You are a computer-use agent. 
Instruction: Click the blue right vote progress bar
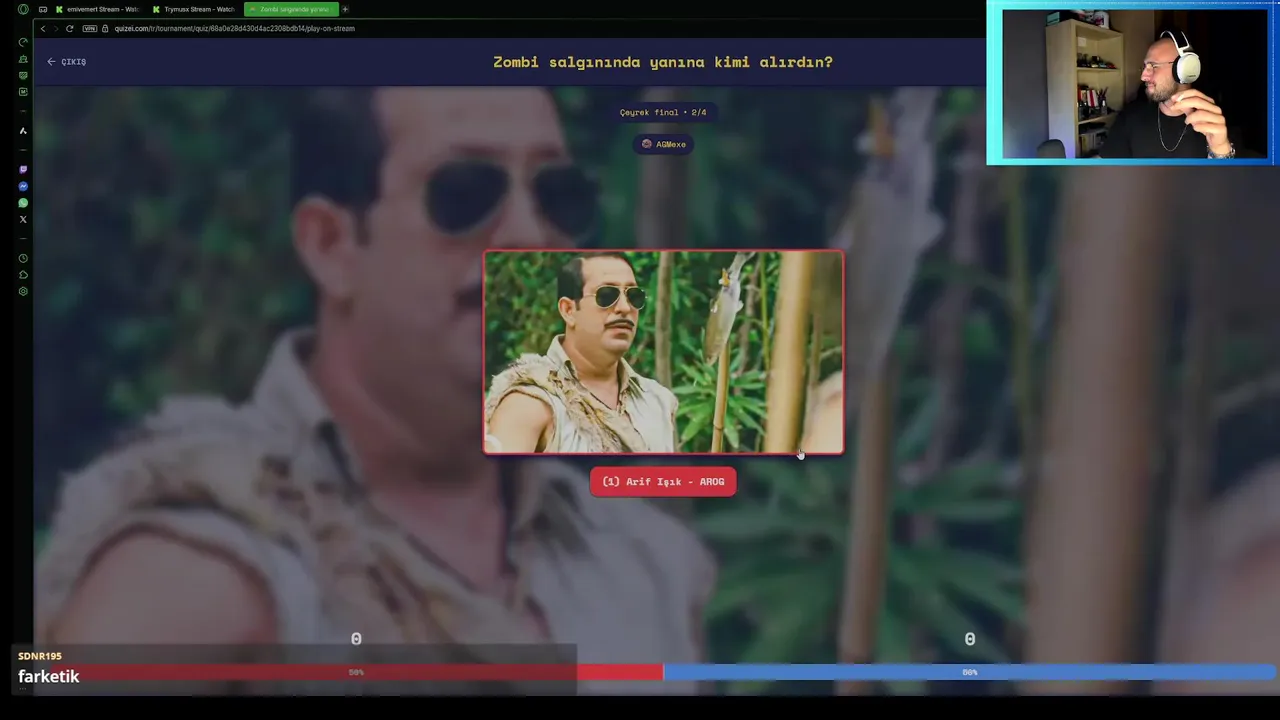pos(970,672)
